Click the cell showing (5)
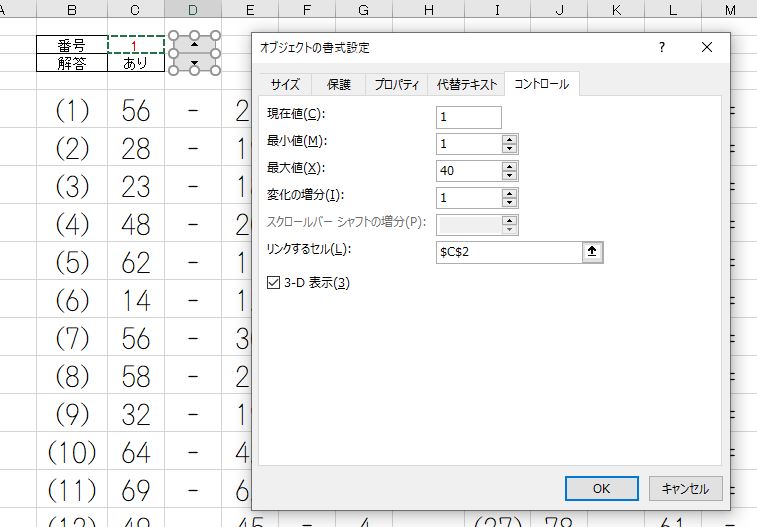Screen dimensions: 757x527 tap(72, 262)
